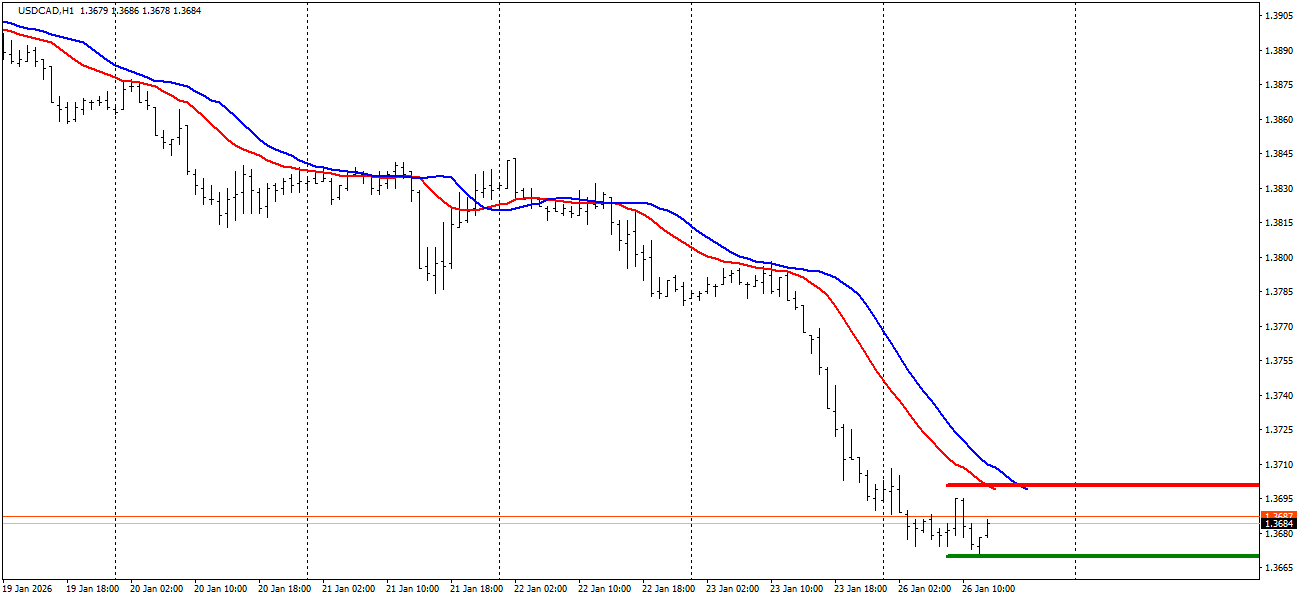Click the "26 Jan 10:00" time label

988,589
